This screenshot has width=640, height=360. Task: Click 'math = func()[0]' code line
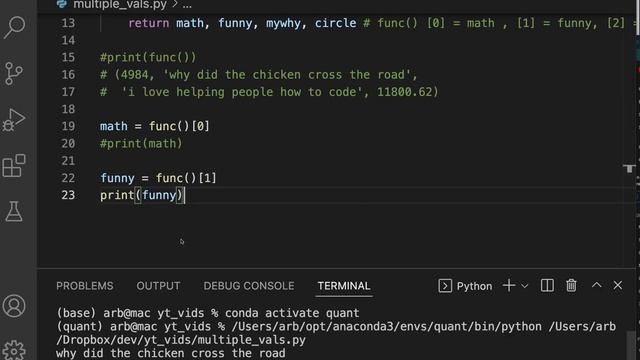[155, 126]
